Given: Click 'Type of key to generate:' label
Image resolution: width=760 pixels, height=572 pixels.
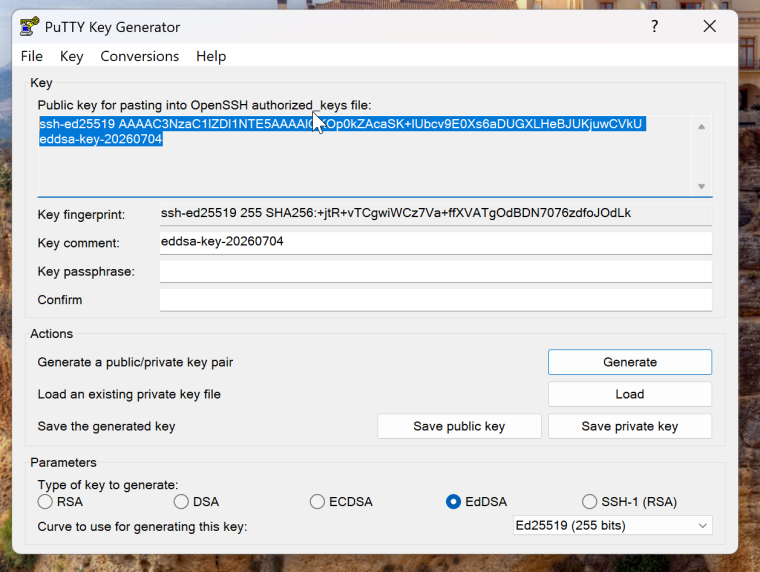Looking at the screenshot, I should tap(108, 485).
